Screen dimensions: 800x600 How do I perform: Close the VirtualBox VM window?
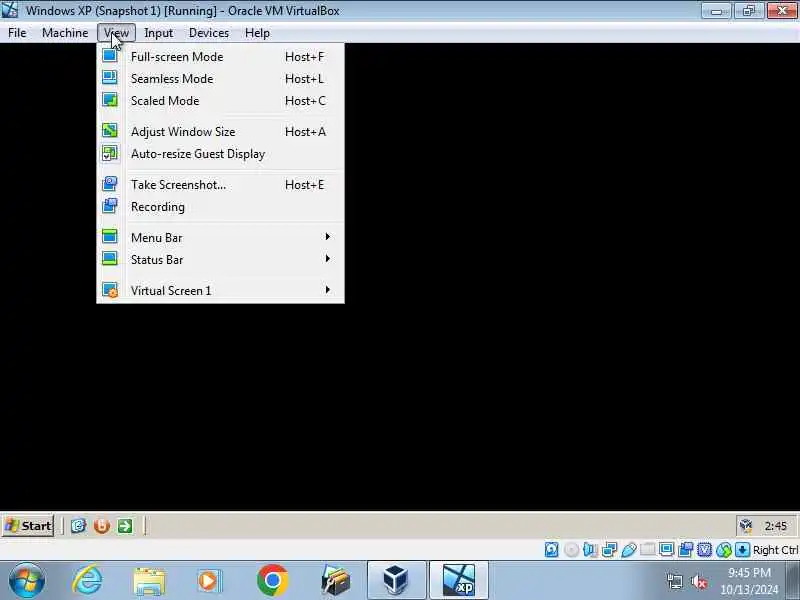[782, 10]
